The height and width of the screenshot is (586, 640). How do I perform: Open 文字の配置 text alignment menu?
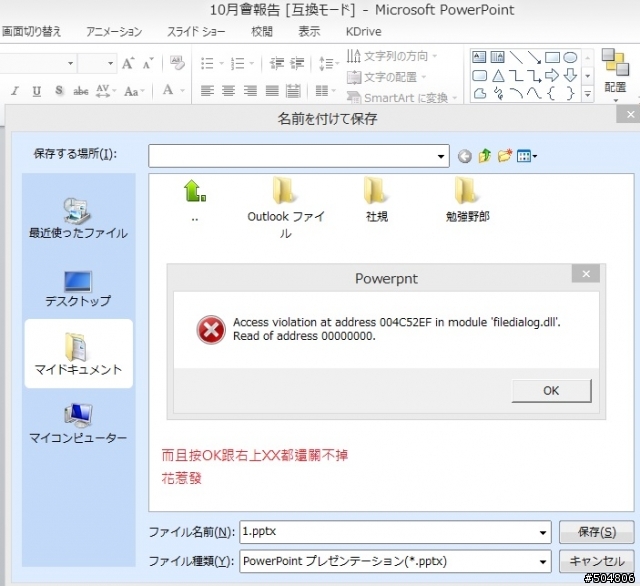pos(386,77)
